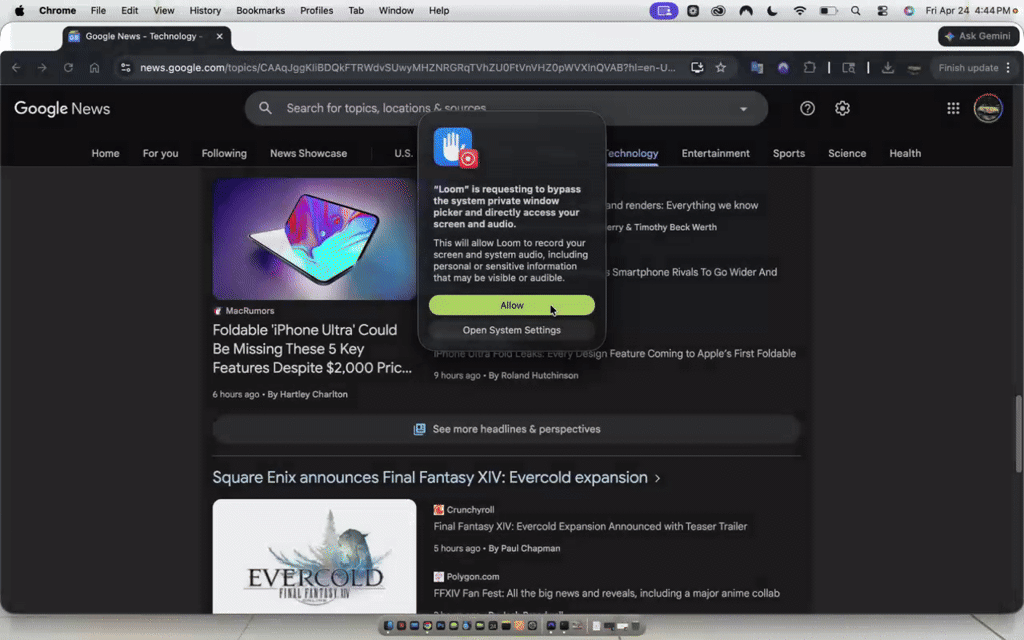Click the foldable iPhone article thumbnail
Image resolution: width=1024 pixels, height=640 pixels.
(314, 239)
